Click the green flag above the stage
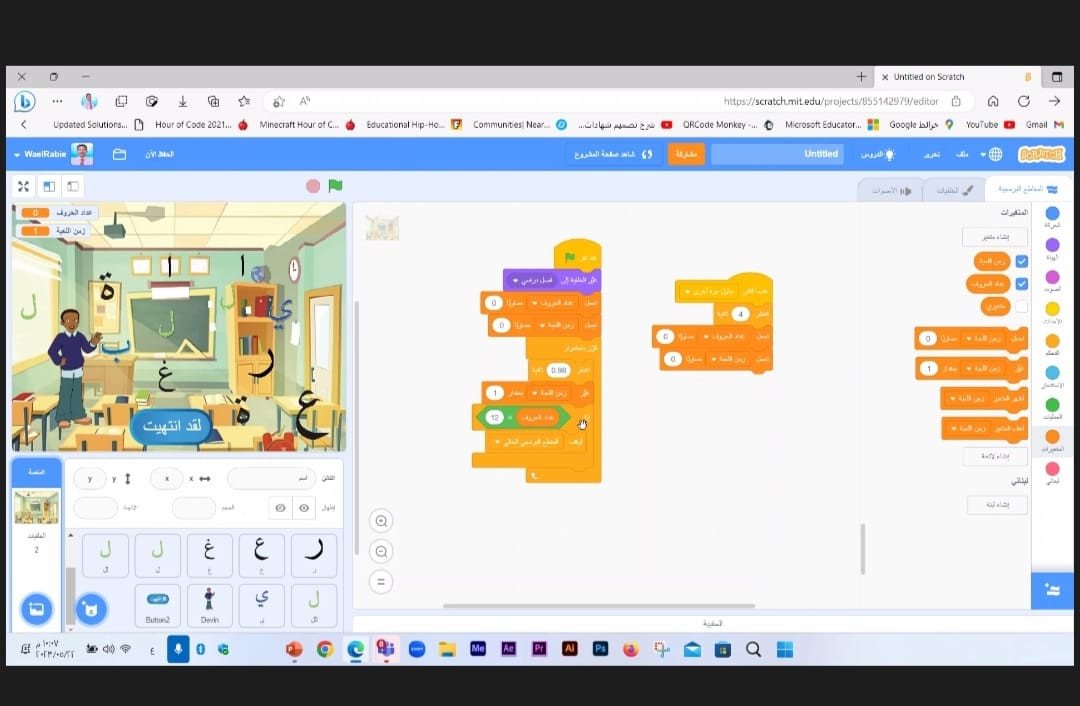Image resolution: width=1080 pixels, height=706 pixels. click(335, 185)
